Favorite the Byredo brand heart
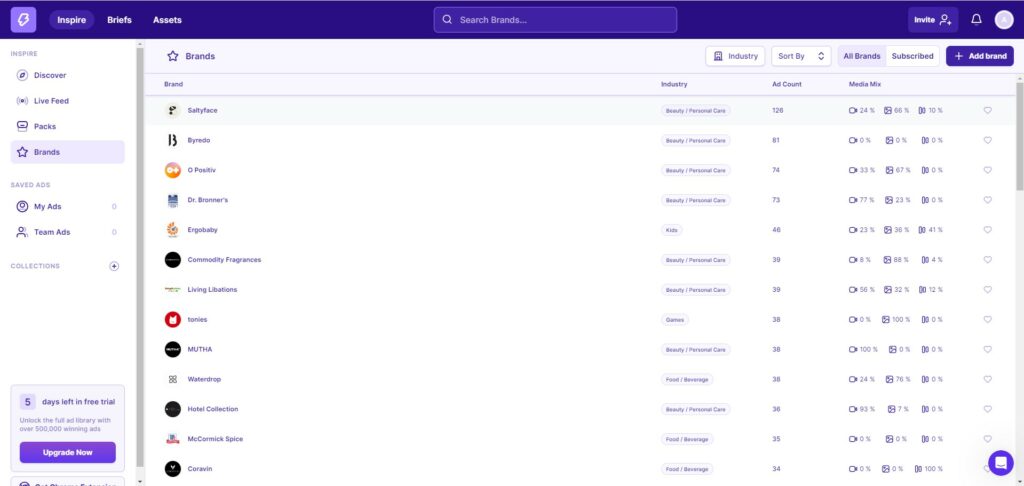 pos(987,140)
